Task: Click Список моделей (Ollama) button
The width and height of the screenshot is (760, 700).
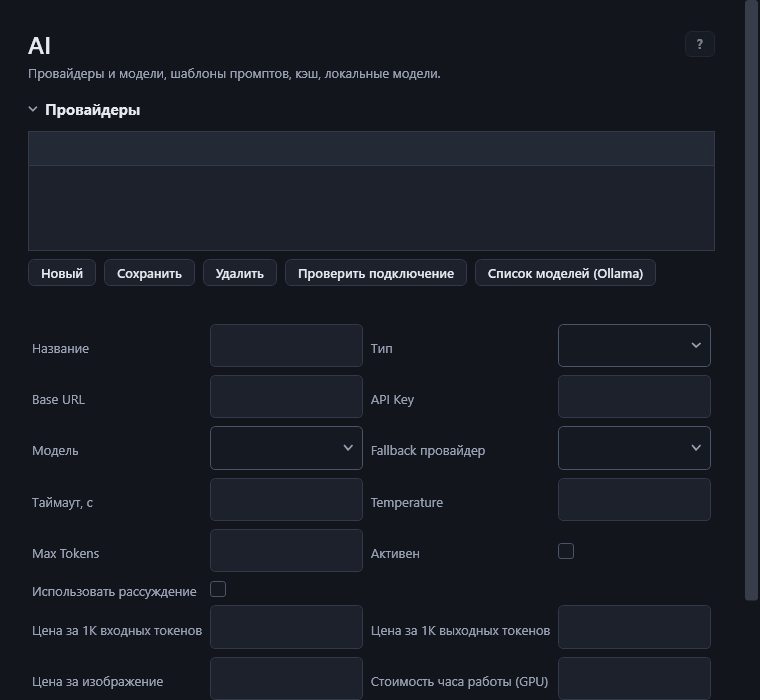Action: click(565, 273)
